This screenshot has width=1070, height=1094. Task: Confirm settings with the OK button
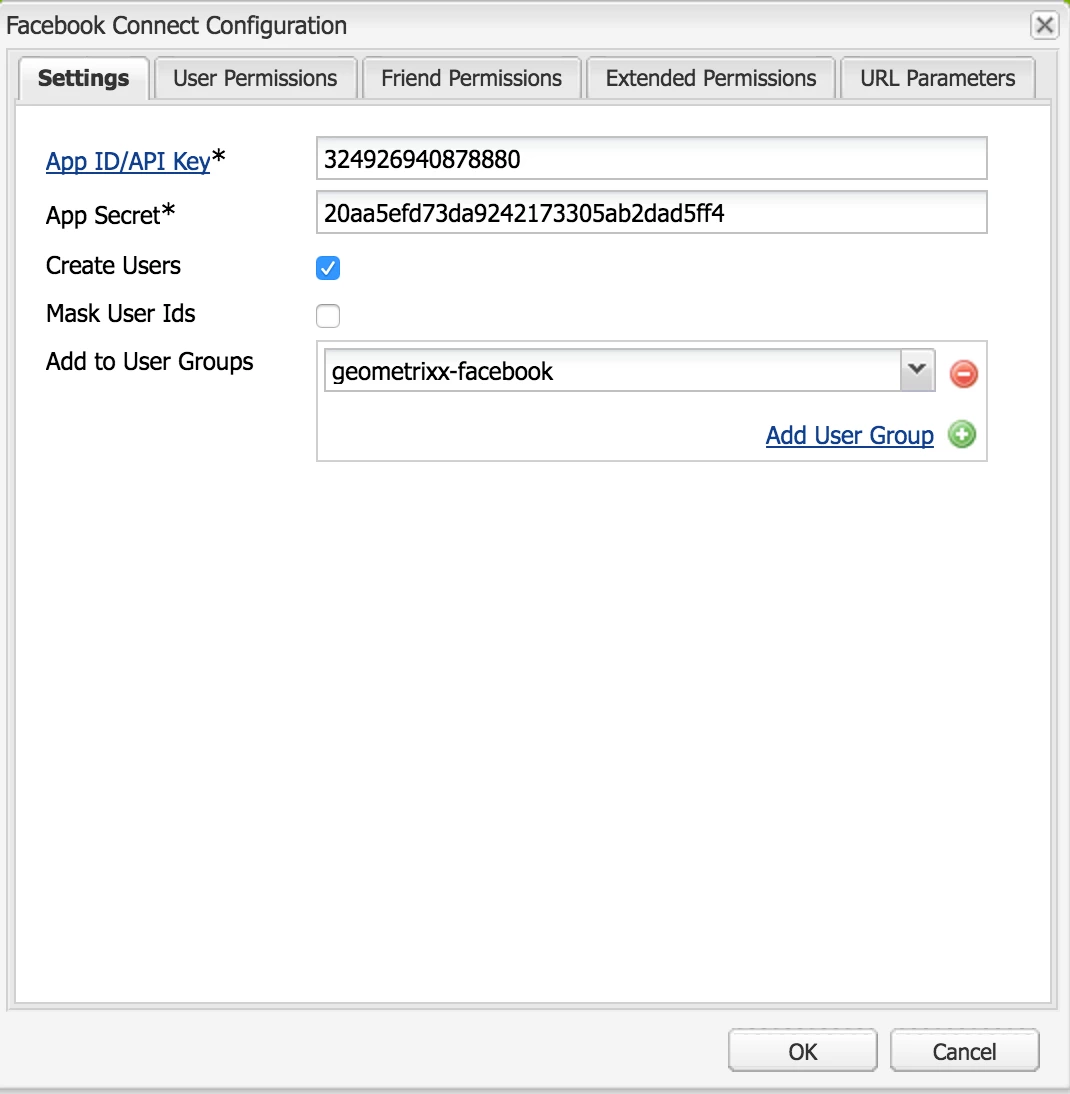click(x=803, y=1051)
